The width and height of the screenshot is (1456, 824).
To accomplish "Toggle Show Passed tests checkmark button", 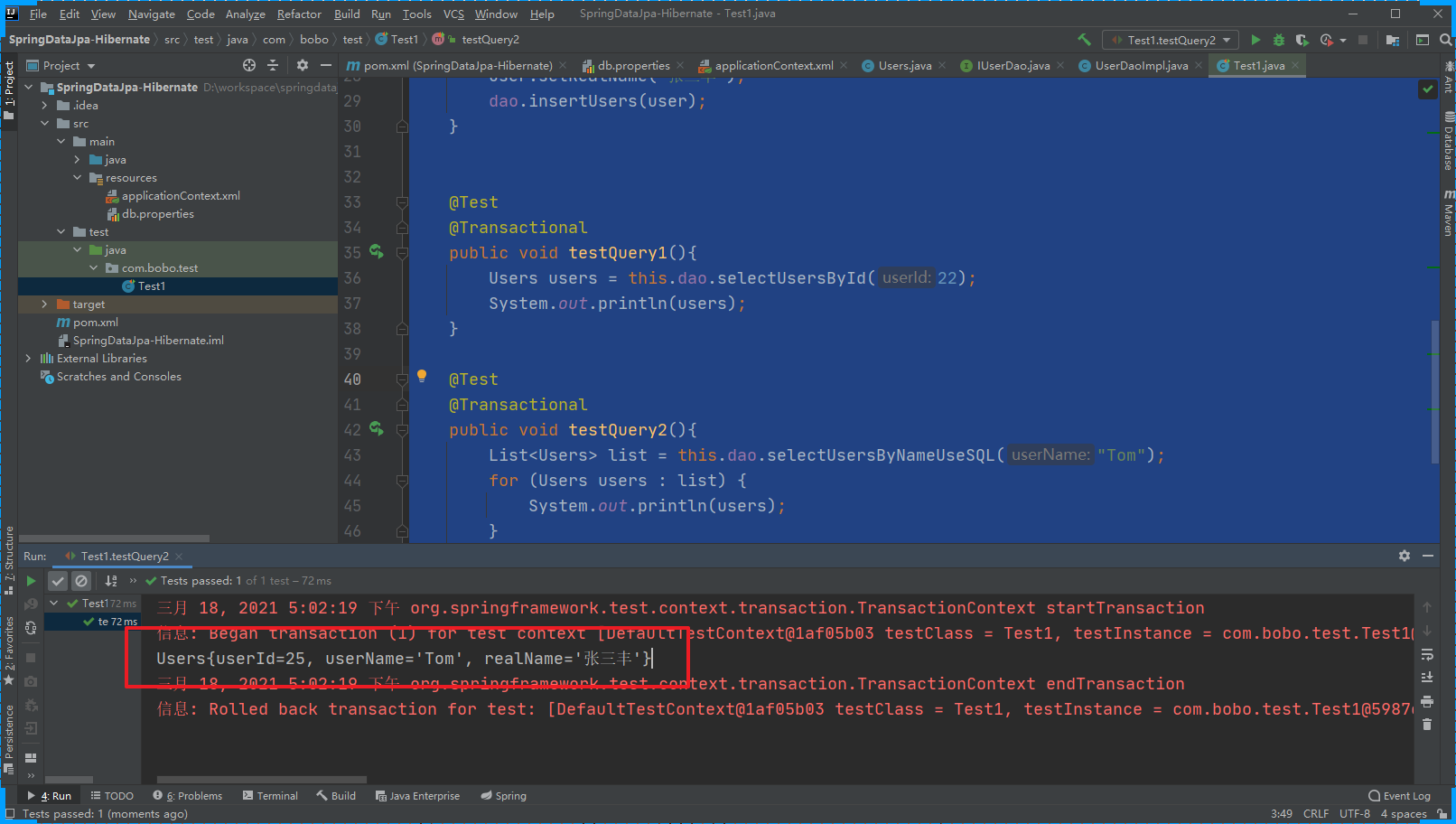I will (58, 581).
